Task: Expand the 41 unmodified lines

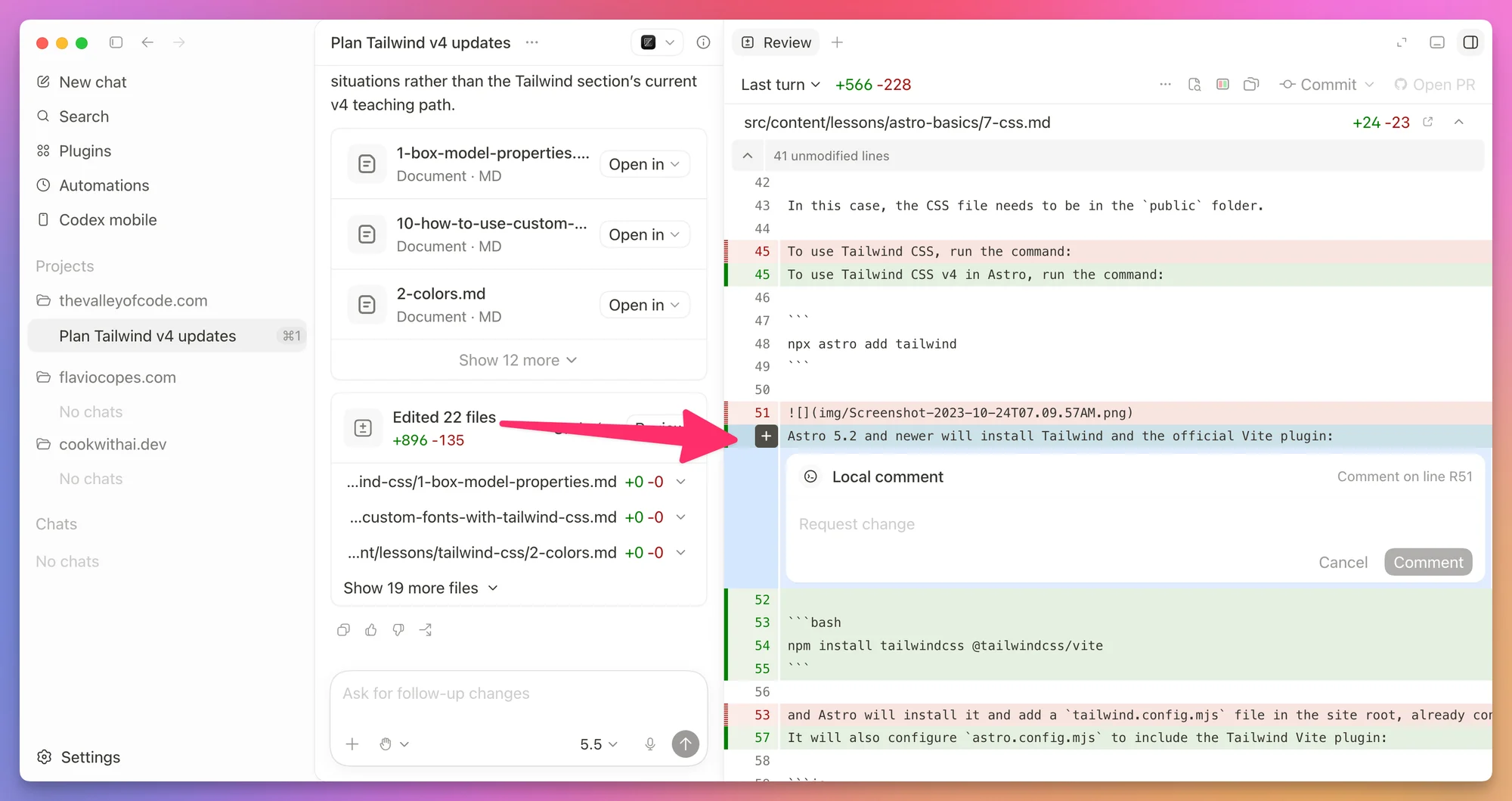Action: tap(748, 156)
